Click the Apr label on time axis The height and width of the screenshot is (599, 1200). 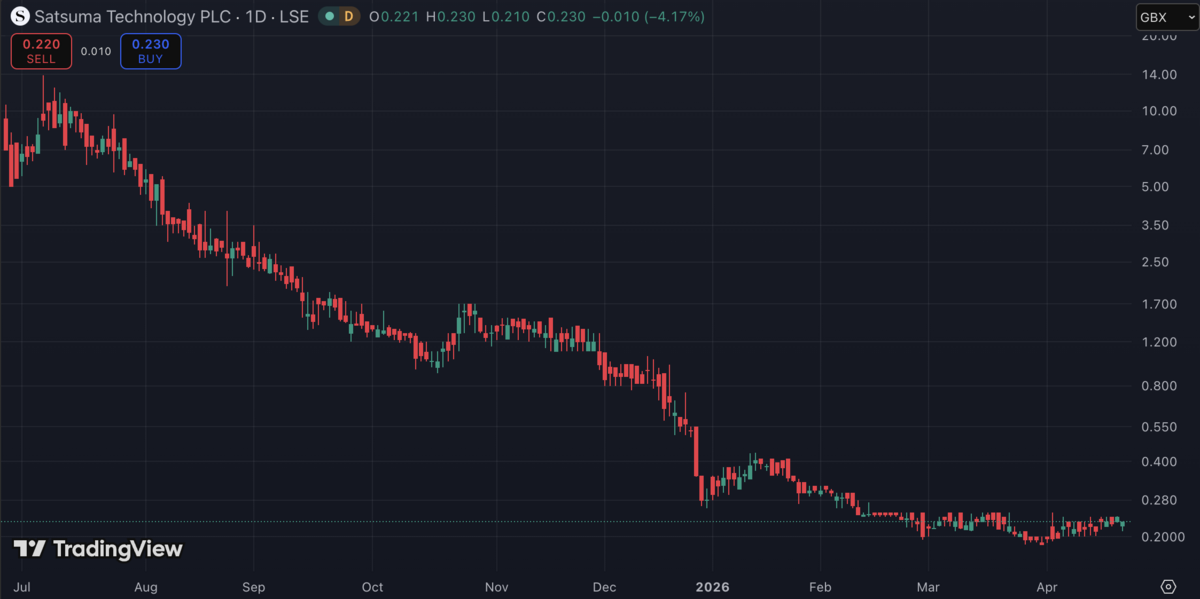[1047, 587]
